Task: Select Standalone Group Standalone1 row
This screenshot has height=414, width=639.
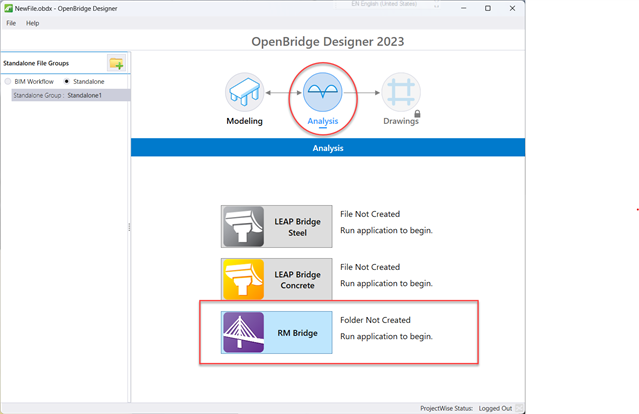Action: (71, 95)
